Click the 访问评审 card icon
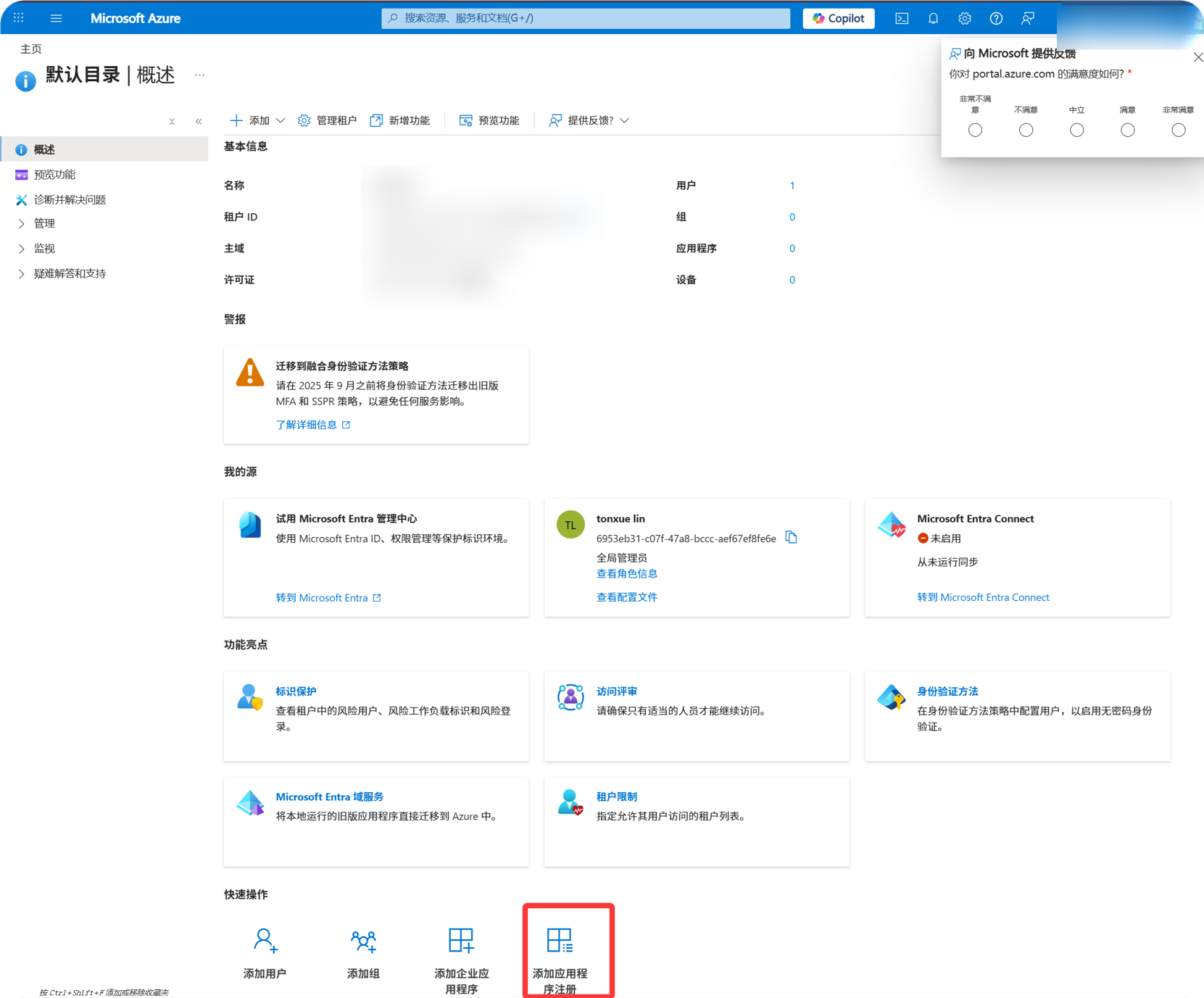The image size is (1204, 998). point(570,697)
